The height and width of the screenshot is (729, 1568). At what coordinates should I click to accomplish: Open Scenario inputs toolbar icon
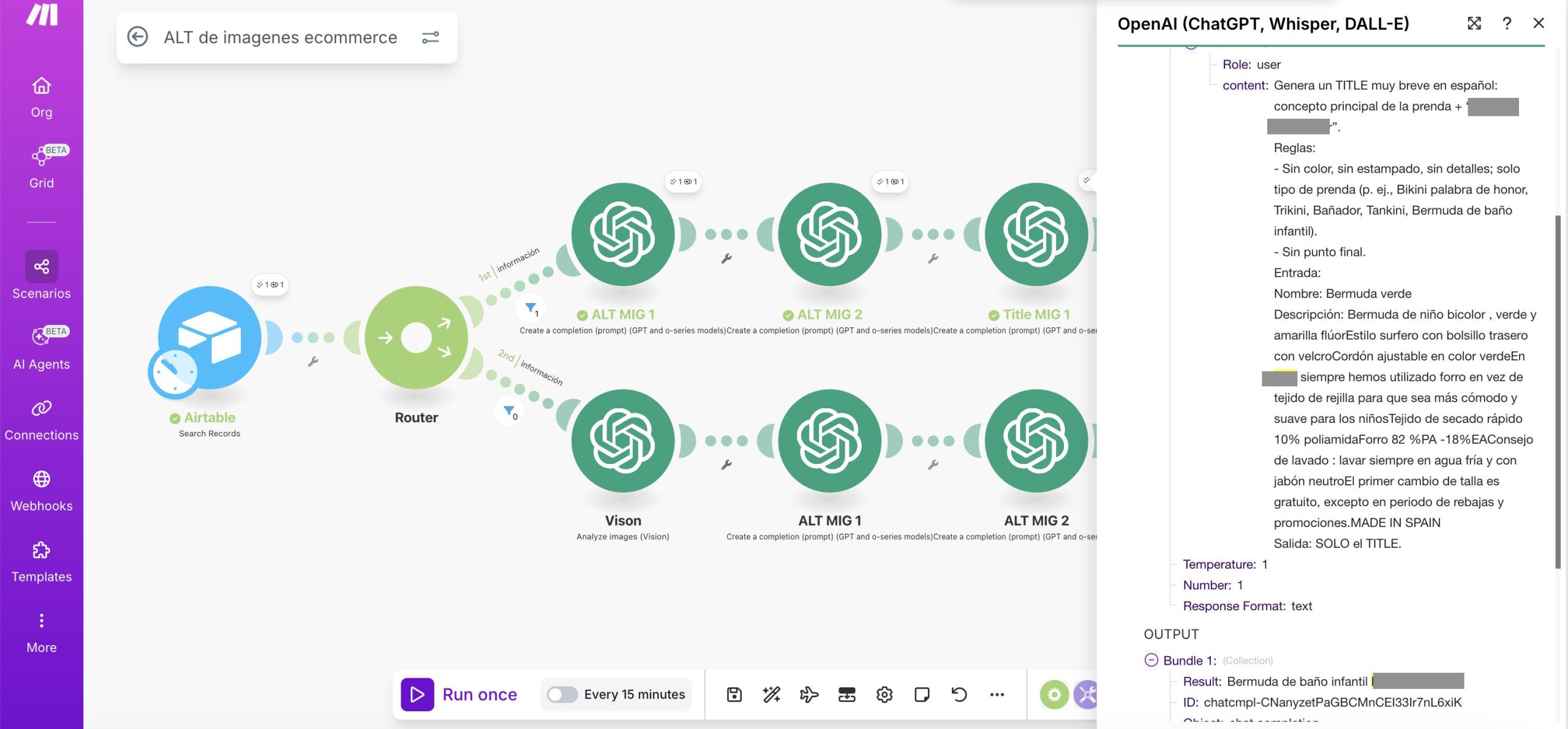(846, 694)
